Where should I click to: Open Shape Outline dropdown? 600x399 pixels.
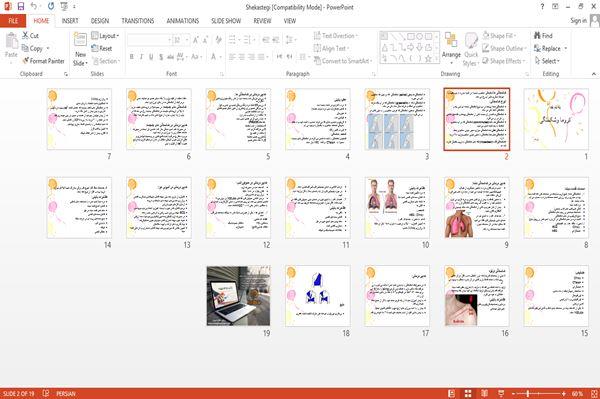(505, 48)
